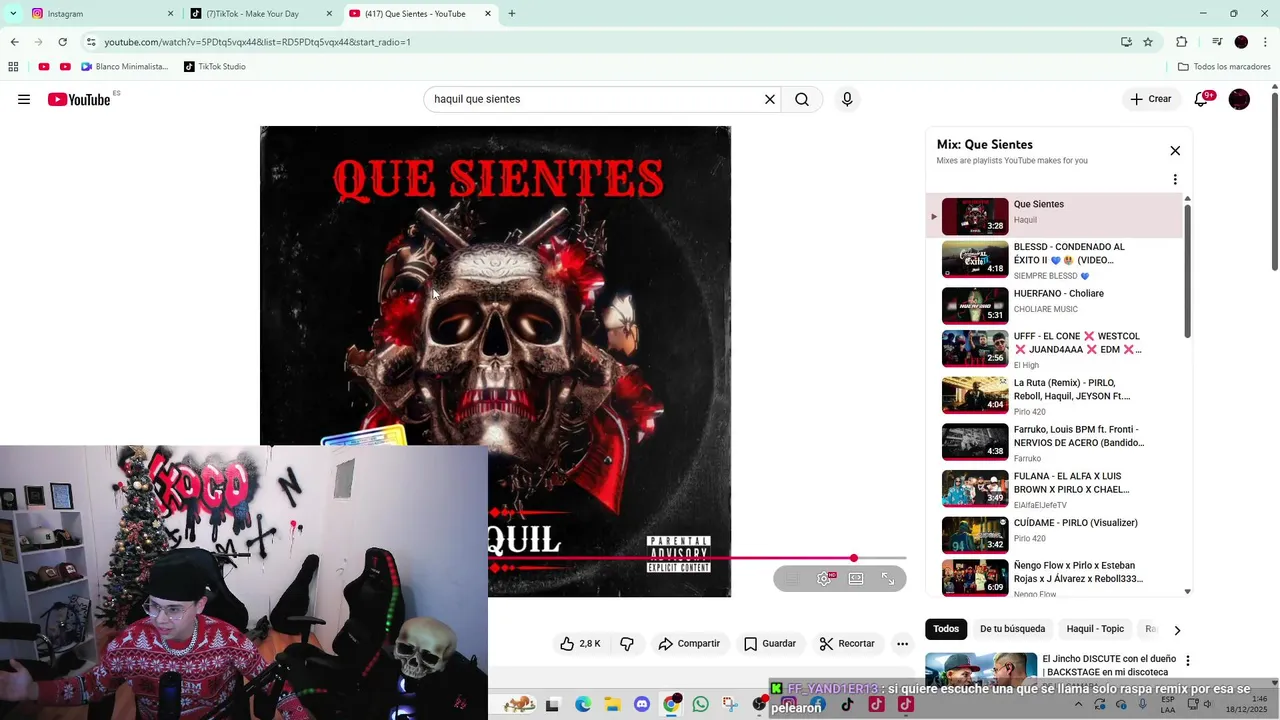1280x720 pixels.
Task: Open Chrome media controls icon
Action: [1217, 42]
